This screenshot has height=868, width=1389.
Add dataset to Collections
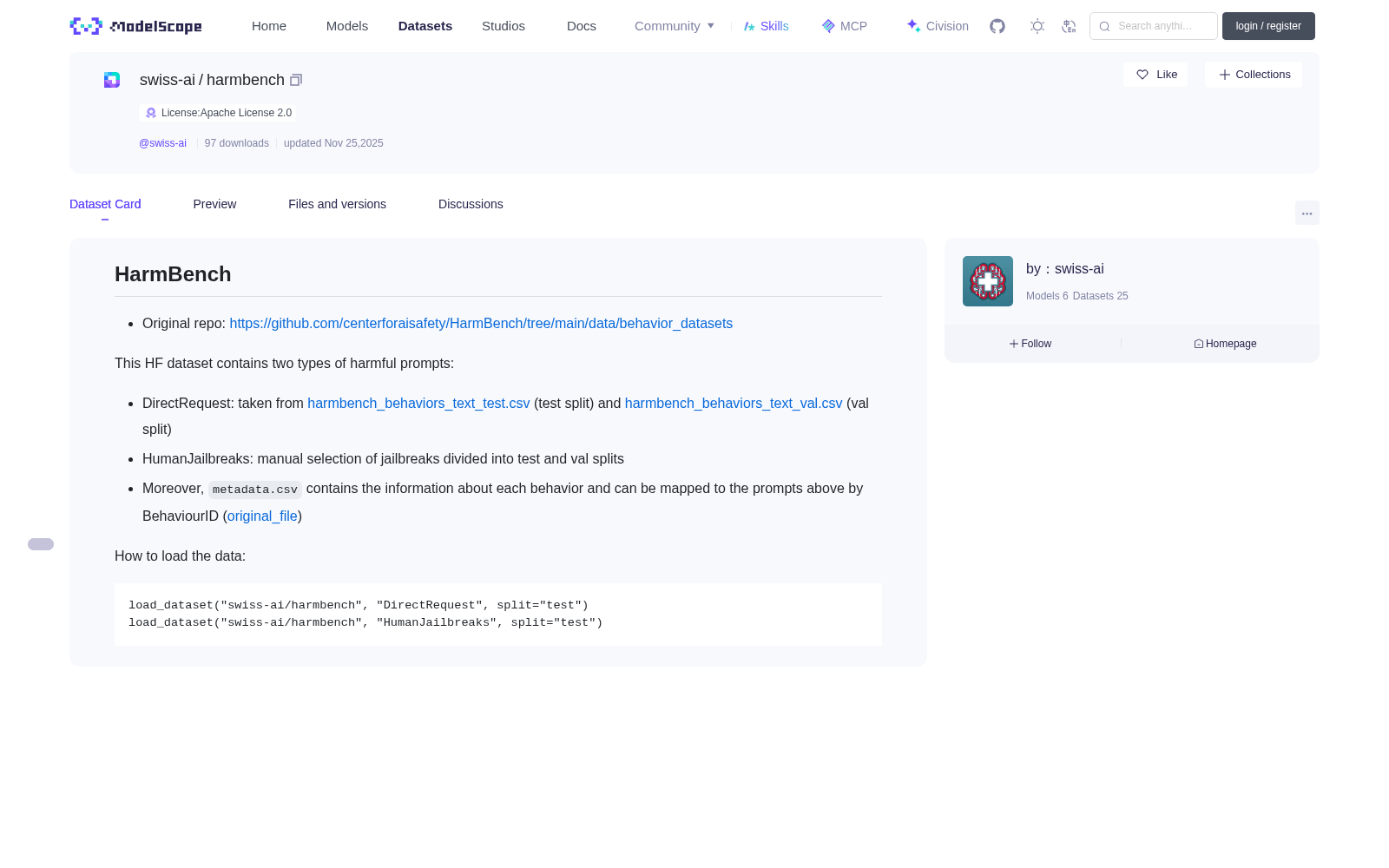point(1254,75)
